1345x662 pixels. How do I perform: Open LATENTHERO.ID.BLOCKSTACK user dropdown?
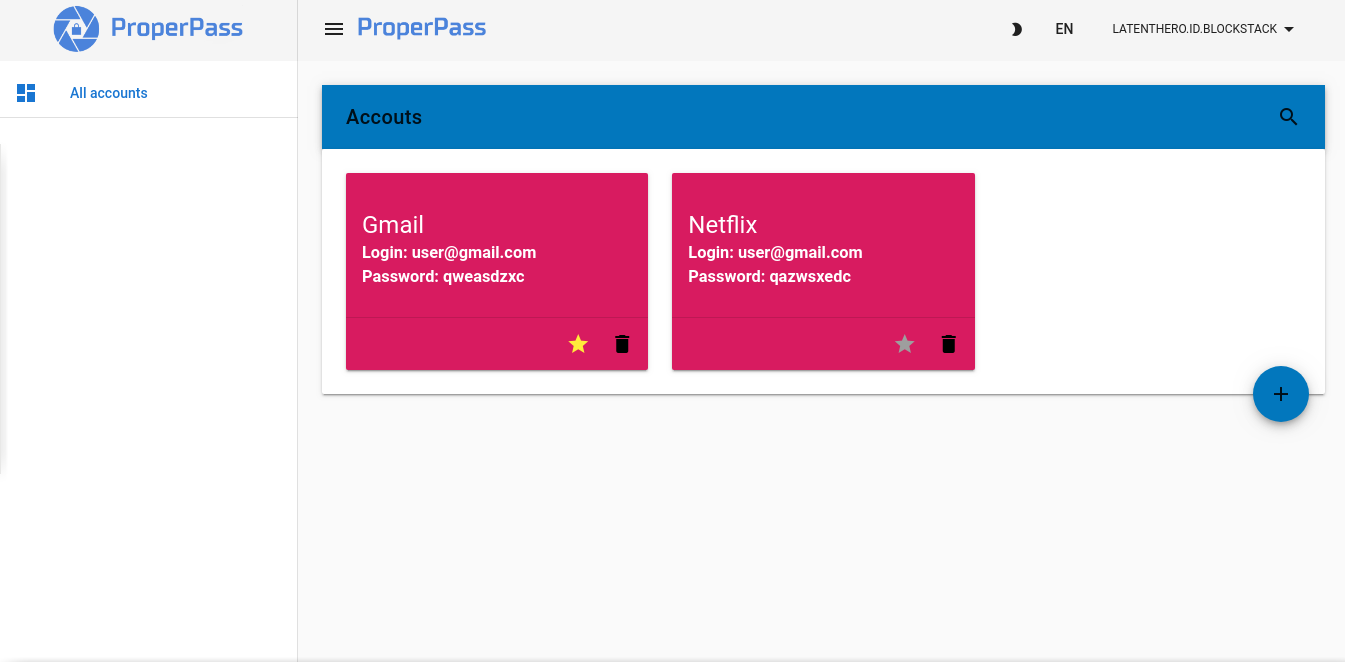(1203, 29)
